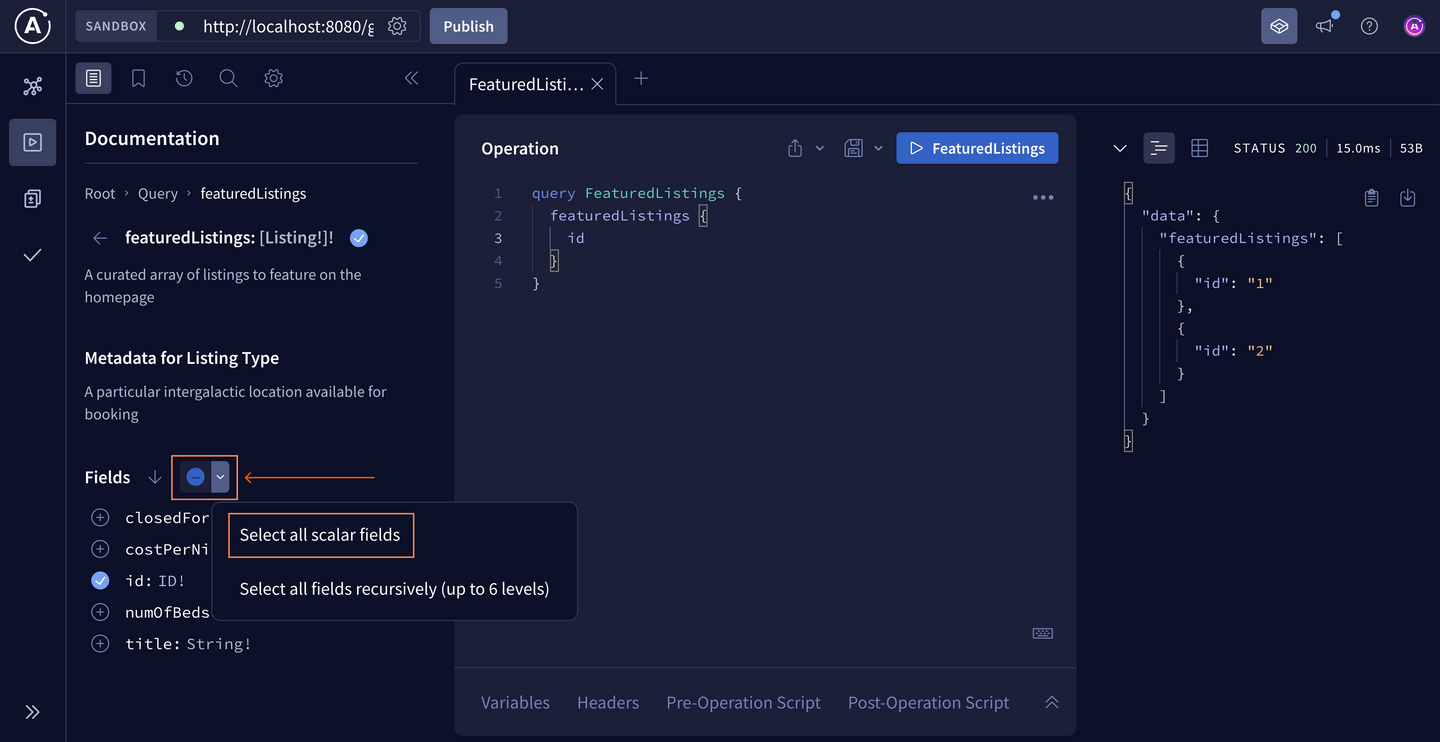The image size is (1440, 742).
Task: Open the save operation dropdown chevron
Action: click(878, 147)
